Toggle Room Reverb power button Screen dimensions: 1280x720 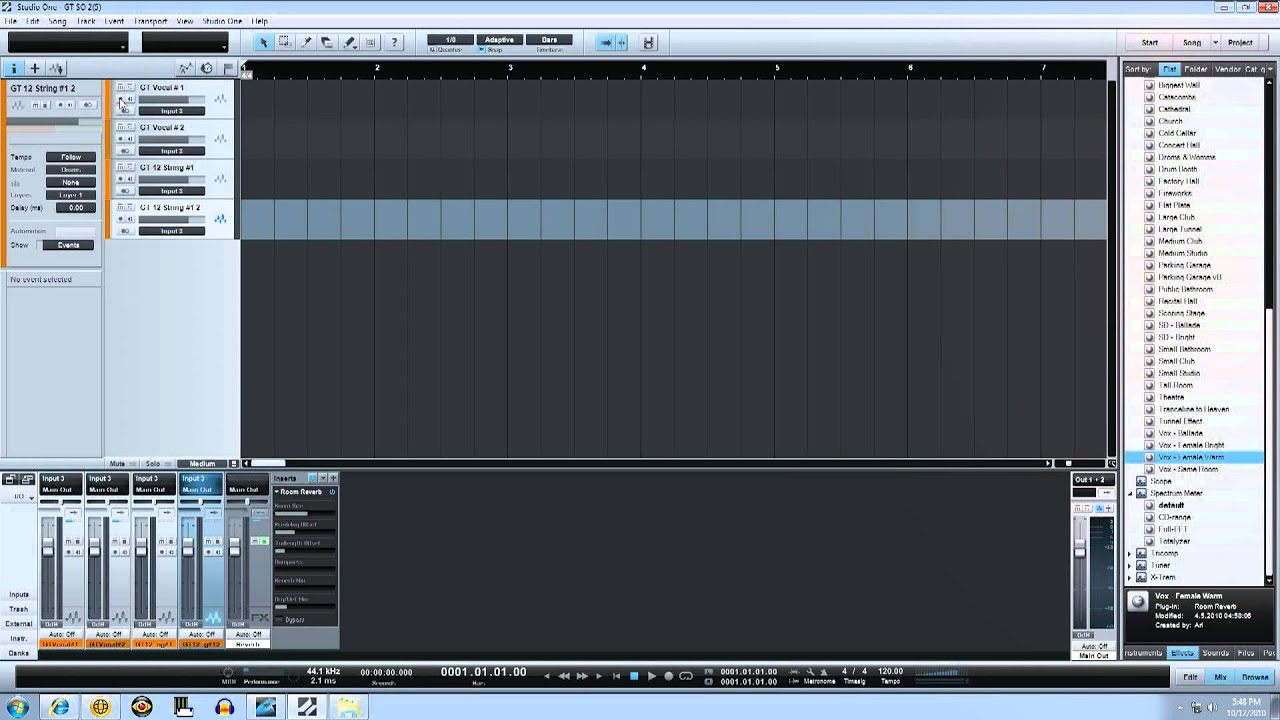(332, 492)
